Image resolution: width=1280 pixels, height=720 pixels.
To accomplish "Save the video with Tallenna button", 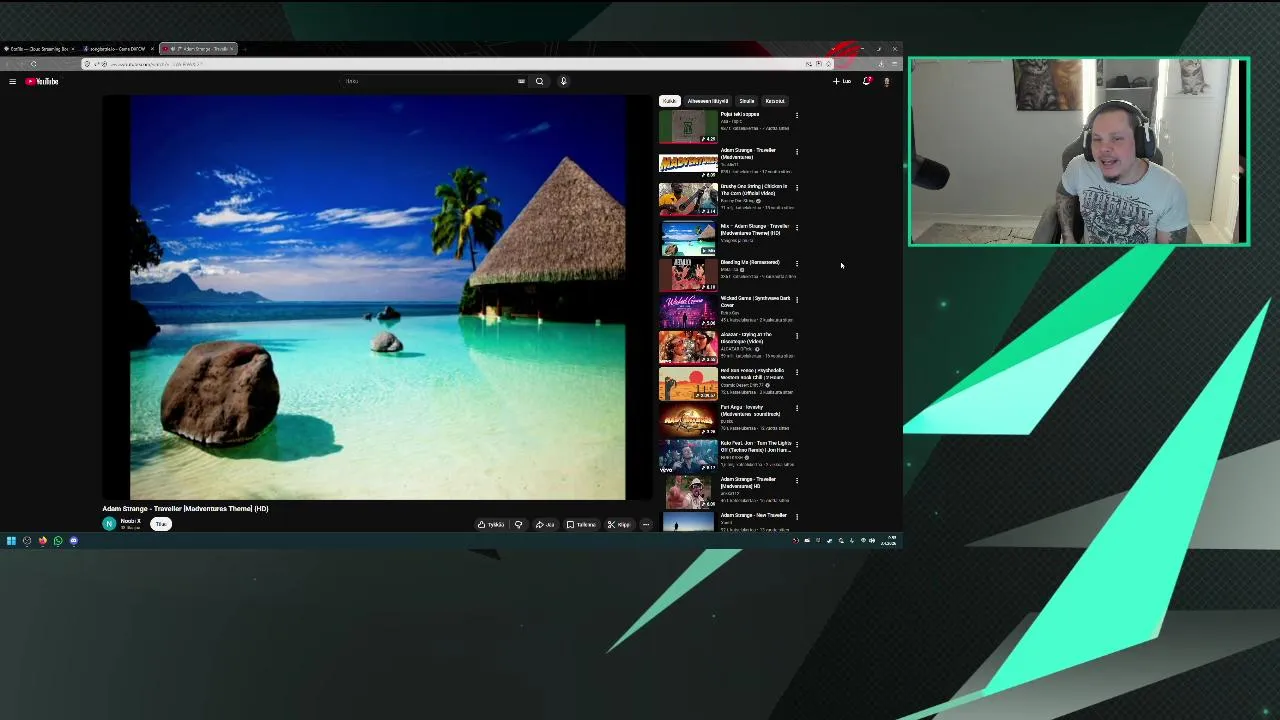I will tap(581, 524).
